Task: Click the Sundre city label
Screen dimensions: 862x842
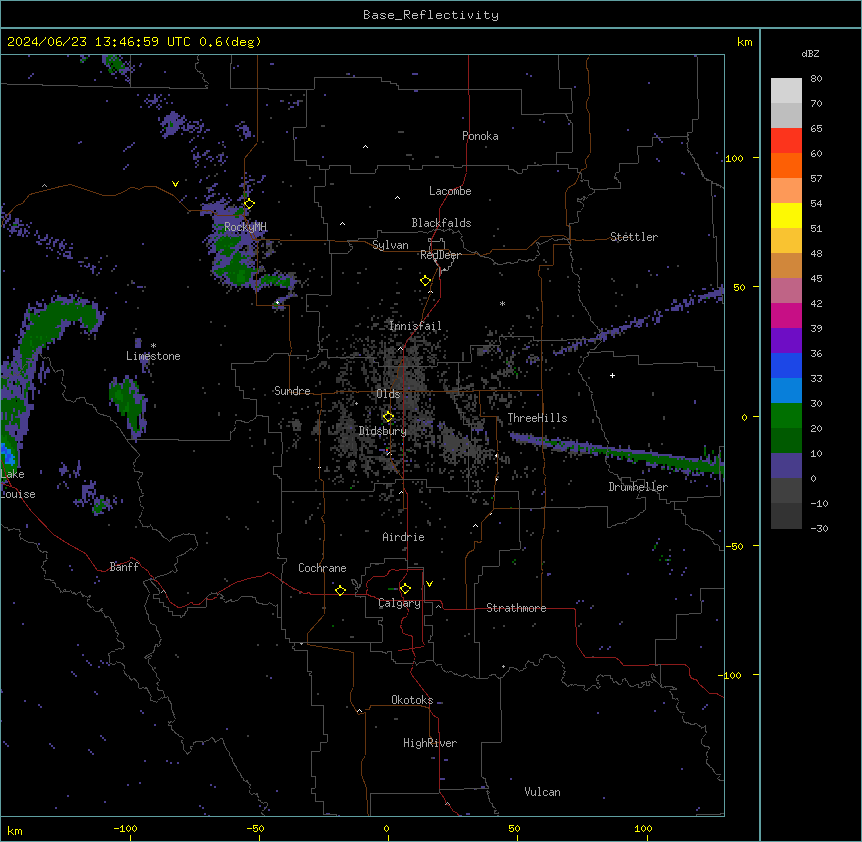Action: tap(292, 391)
